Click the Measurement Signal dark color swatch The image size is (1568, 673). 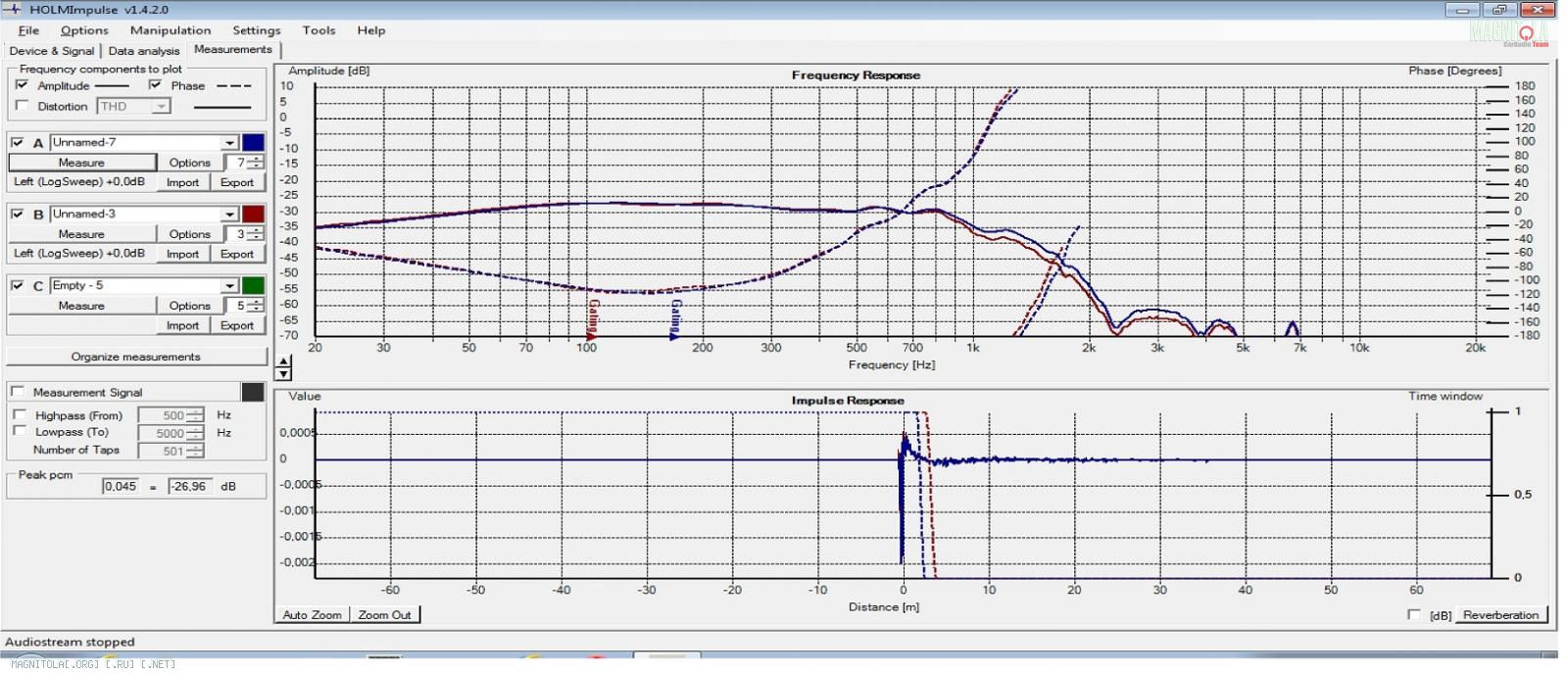253,392
